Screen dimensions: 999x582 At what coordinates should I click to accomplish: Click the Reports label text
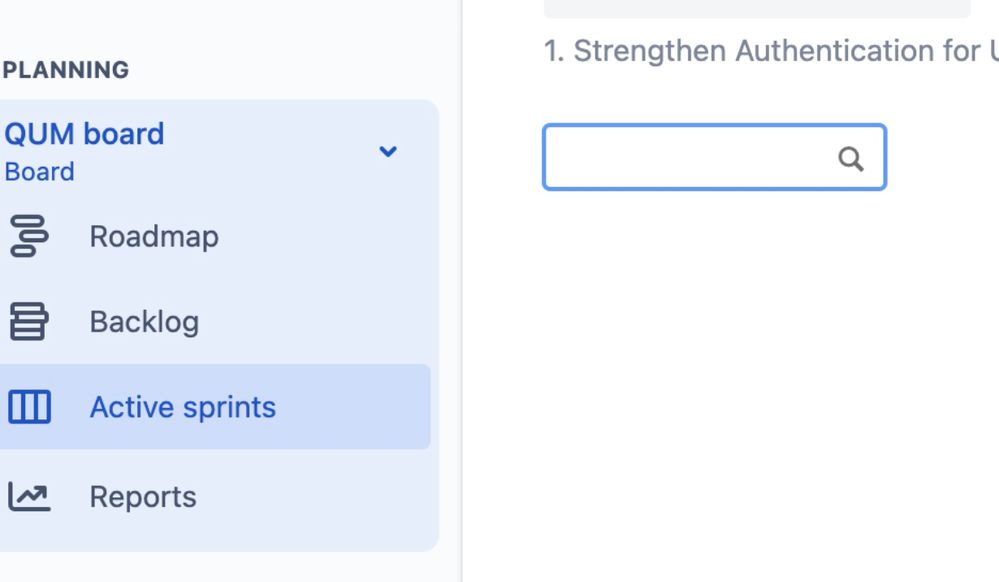(143, 496)
